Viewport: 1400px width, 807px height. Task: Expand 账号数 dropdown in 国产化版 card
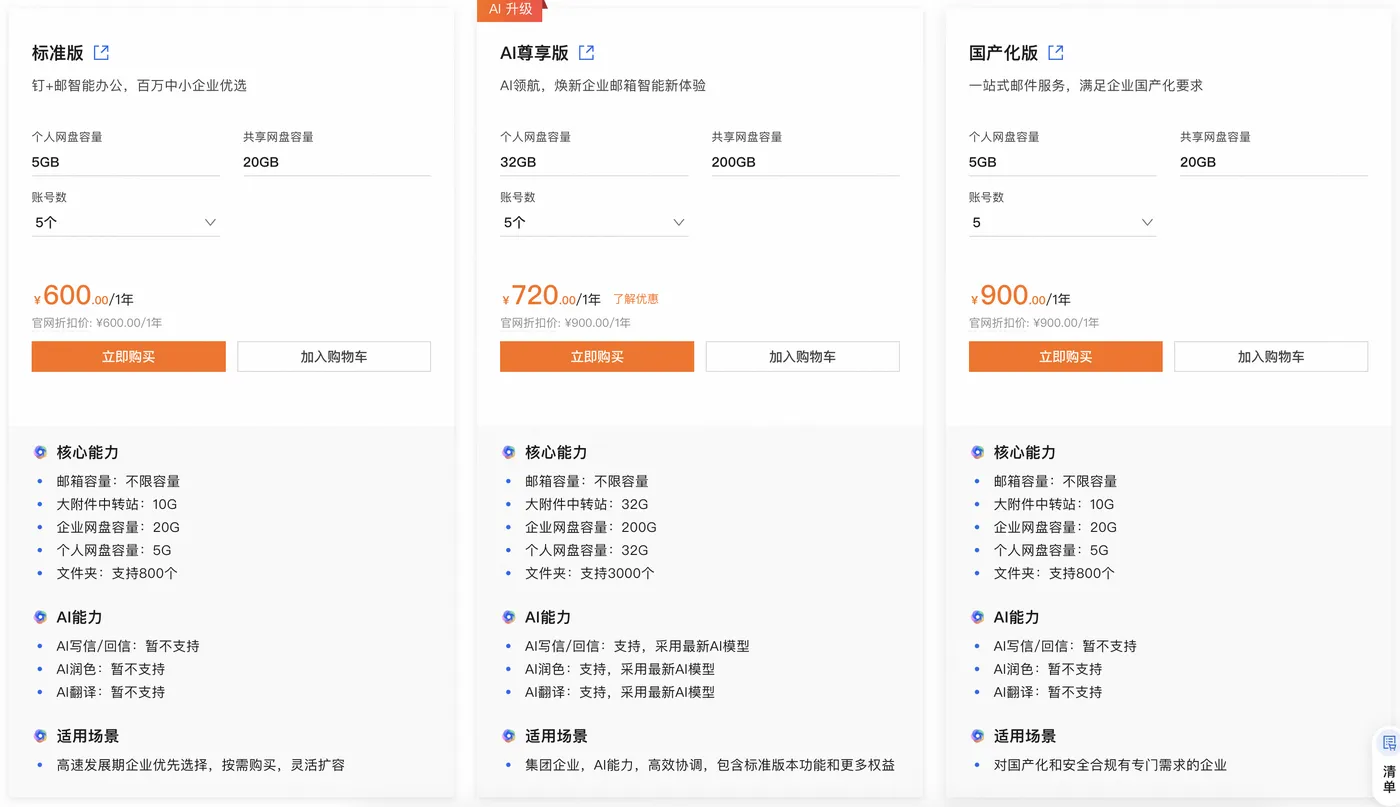coord(1062,223)
